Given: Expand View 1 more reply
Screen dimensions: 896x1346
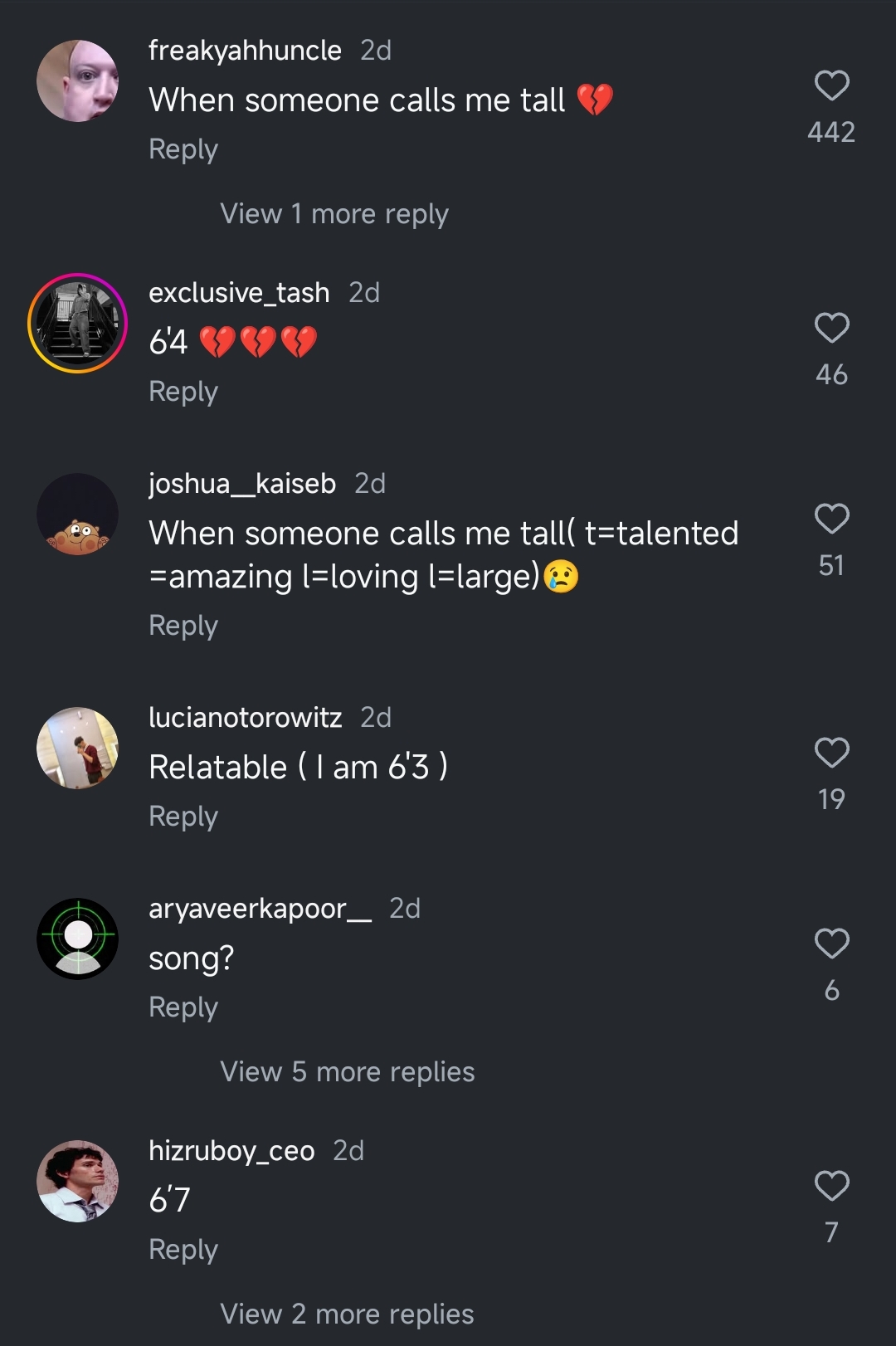Looking at the screenshot, I should click(x=334, y=214).
